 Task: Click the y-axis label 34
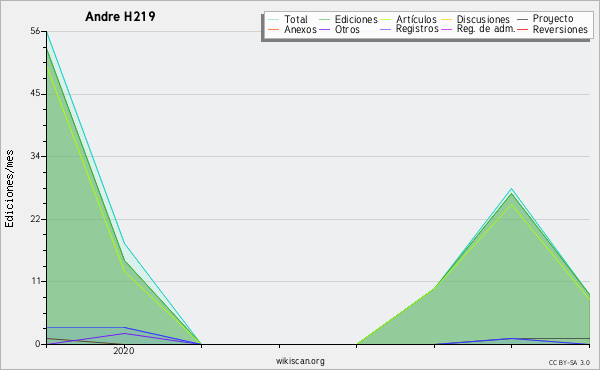coord(35,156)
